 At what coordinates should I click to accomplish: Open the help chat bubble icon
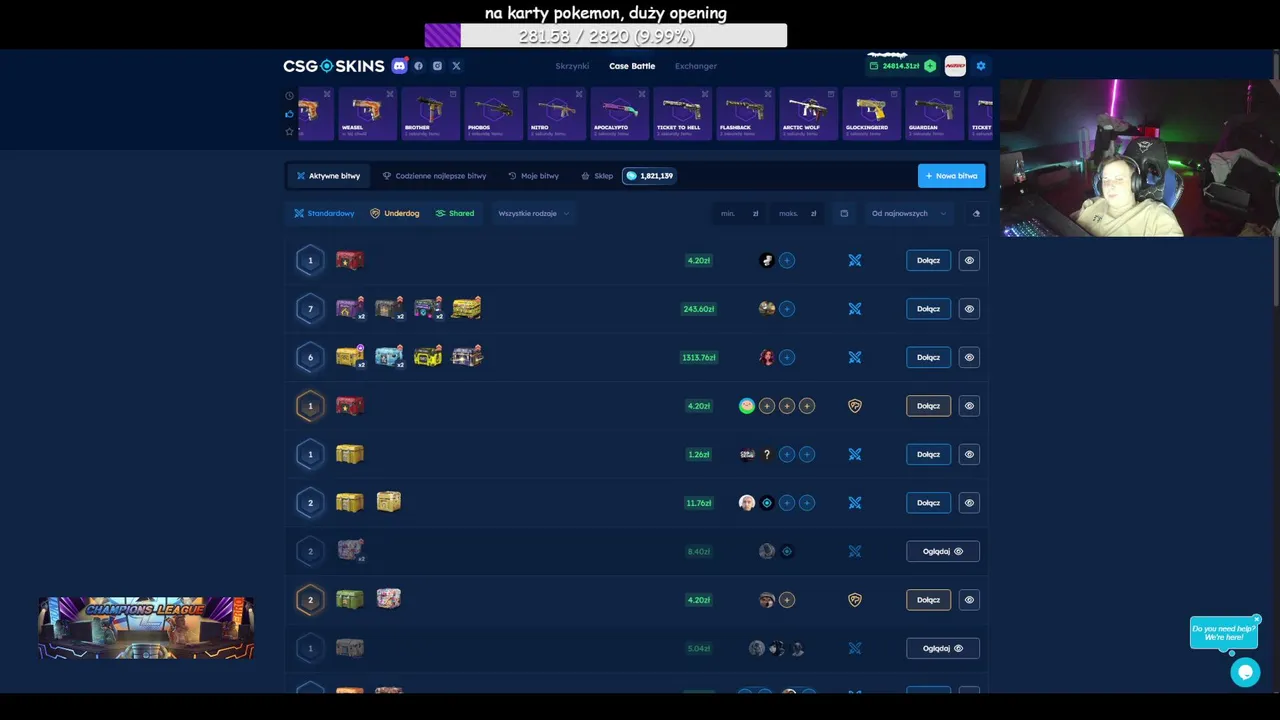[1245, 672]
